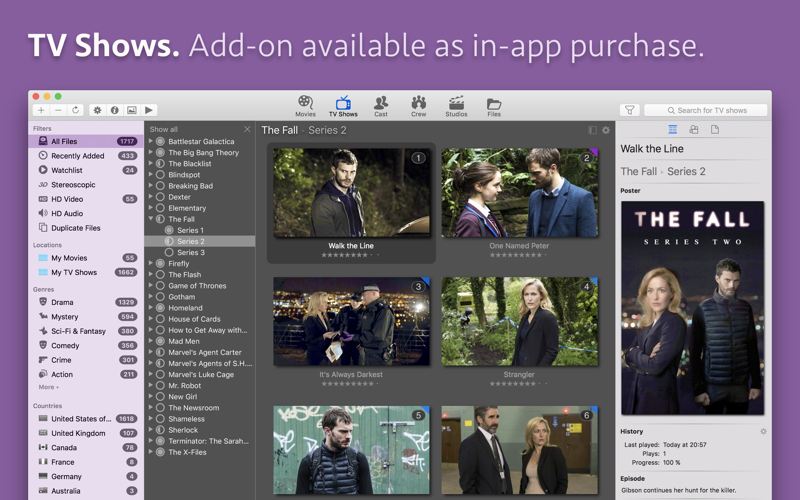This screenshot has height=500, width=800.
Task: Click 'More +' under Genres
Action: click(49, 387)
